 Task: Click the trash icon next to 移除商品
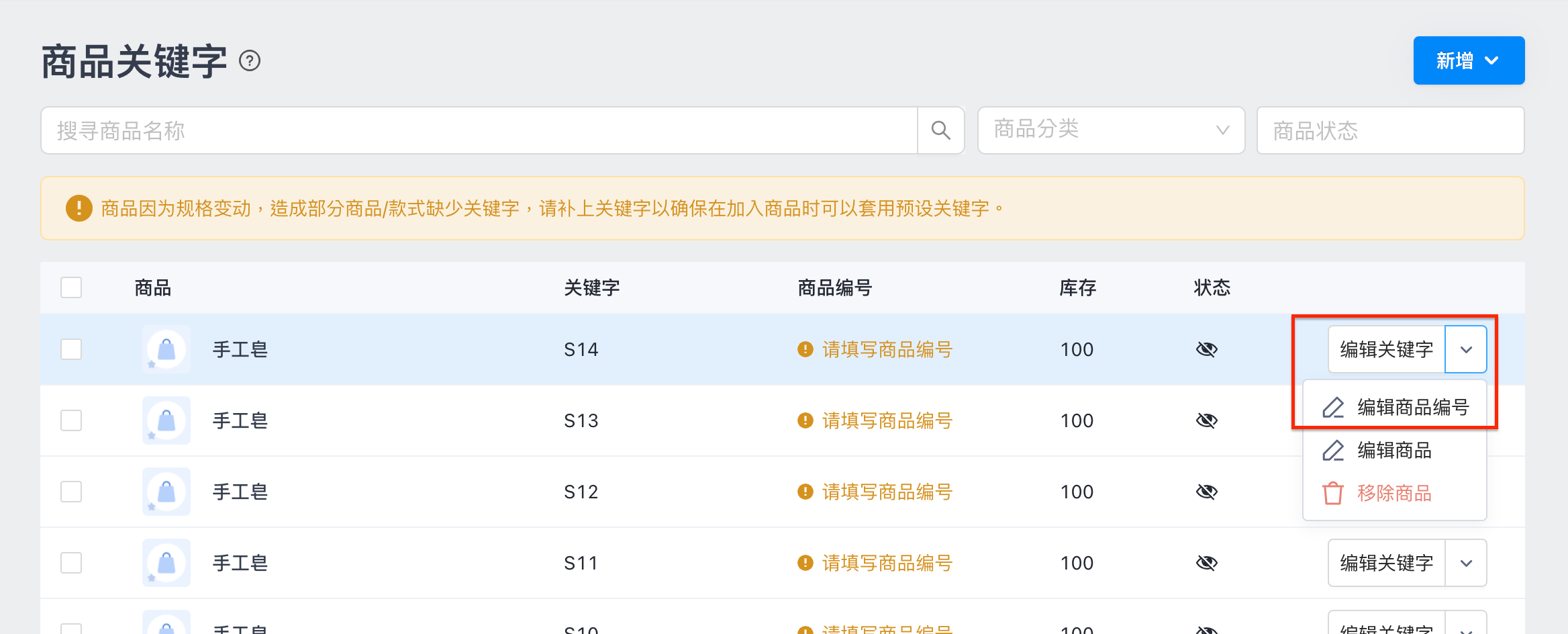pos(1333,493)
